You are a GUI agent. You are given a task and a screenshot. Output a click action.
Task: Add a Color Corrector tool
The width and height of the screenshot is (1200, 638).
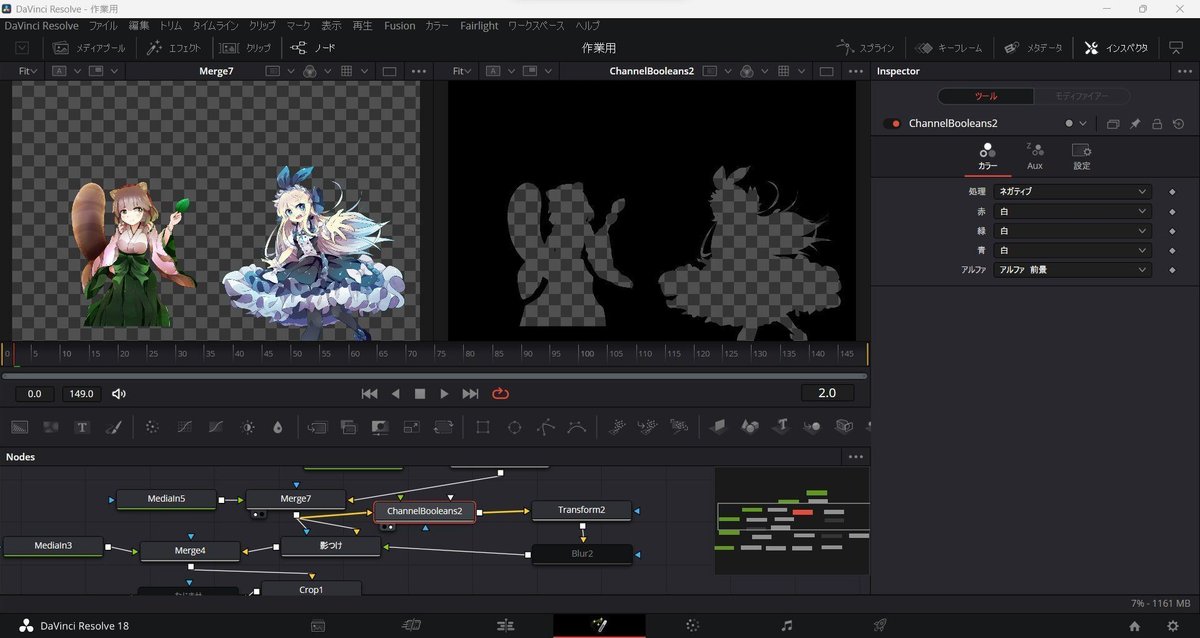(152, 427)
